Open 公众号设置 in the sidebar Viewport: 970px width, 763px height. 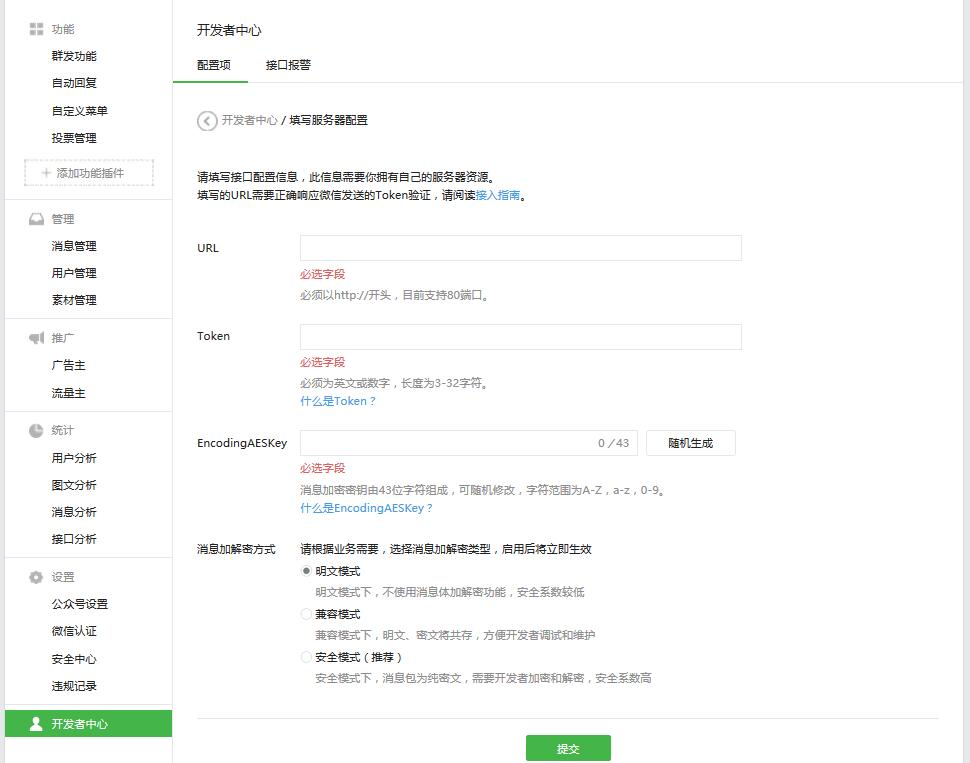(80, 604)
